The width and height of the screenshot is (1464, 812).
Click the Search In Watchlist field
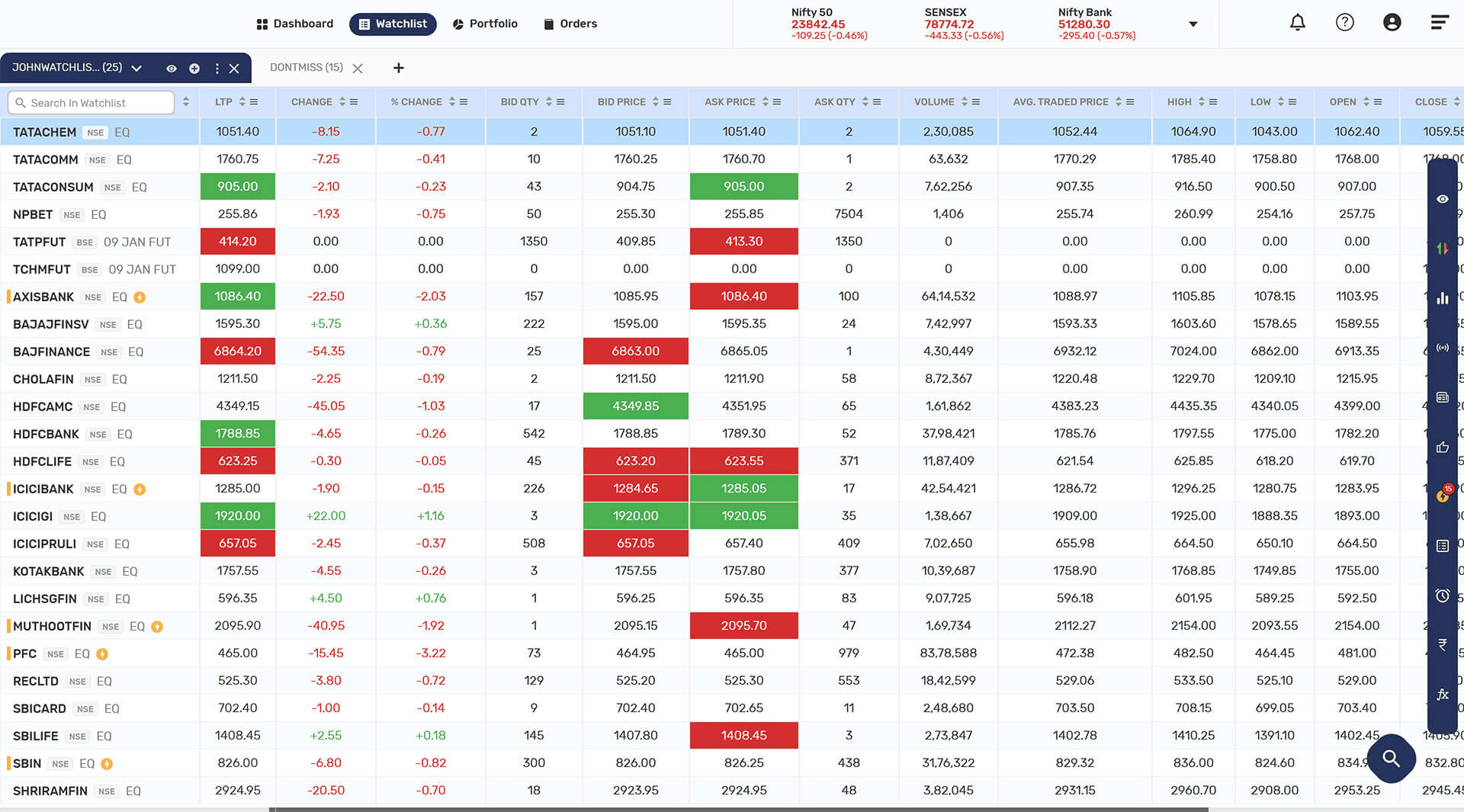tap(91, 103)
